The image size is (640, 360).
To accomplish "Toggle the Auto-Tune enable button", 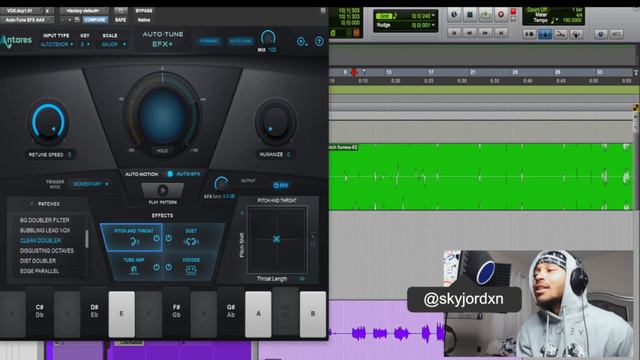I will click(240, 41).
